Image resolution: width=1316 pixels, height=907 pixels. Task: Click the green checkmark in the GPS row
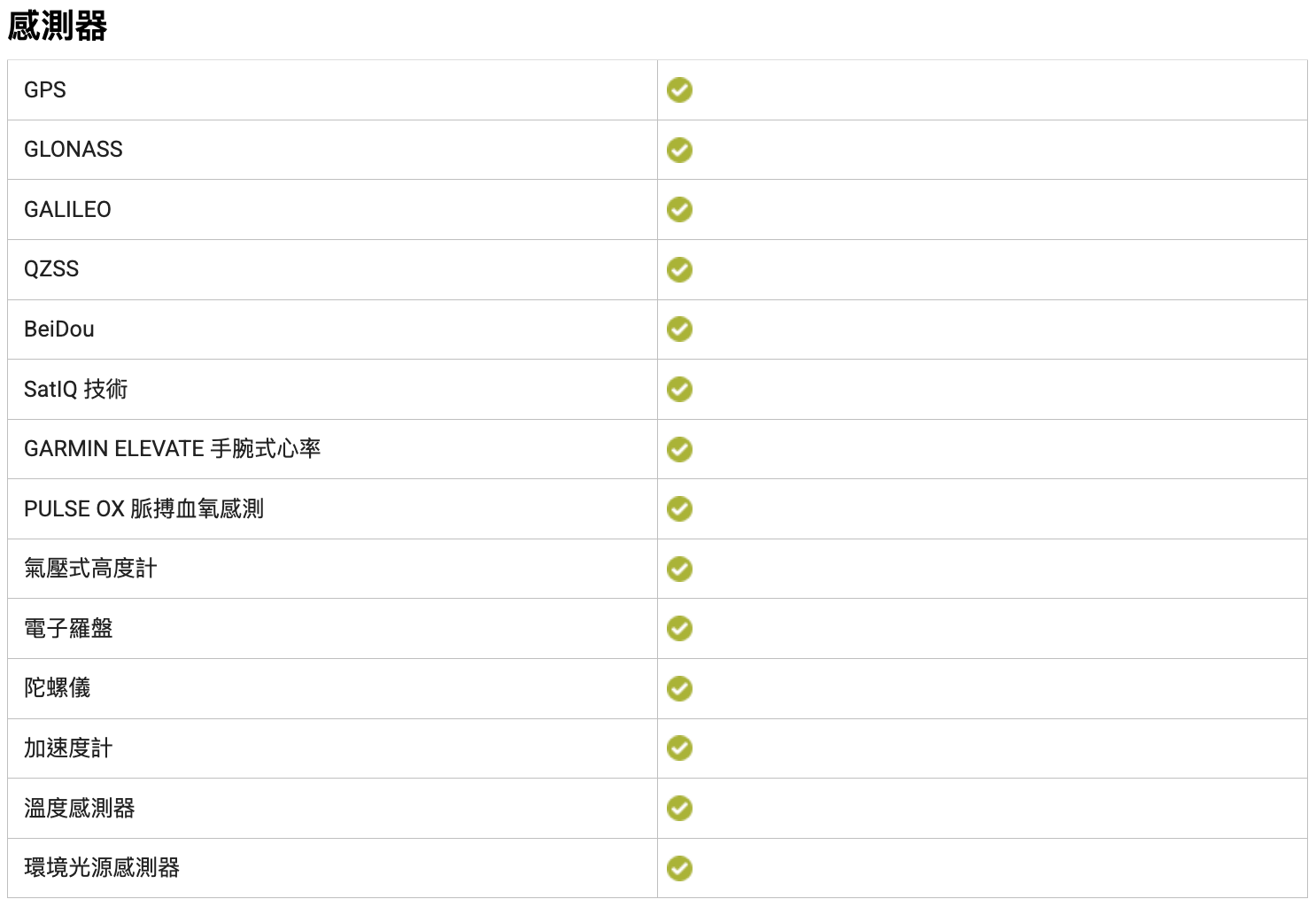click(x=679, y=90)
